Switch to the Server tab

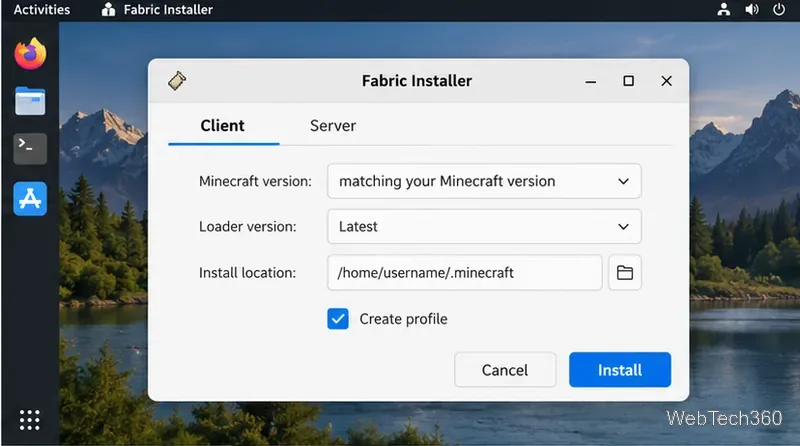click(x=333, y=126)
